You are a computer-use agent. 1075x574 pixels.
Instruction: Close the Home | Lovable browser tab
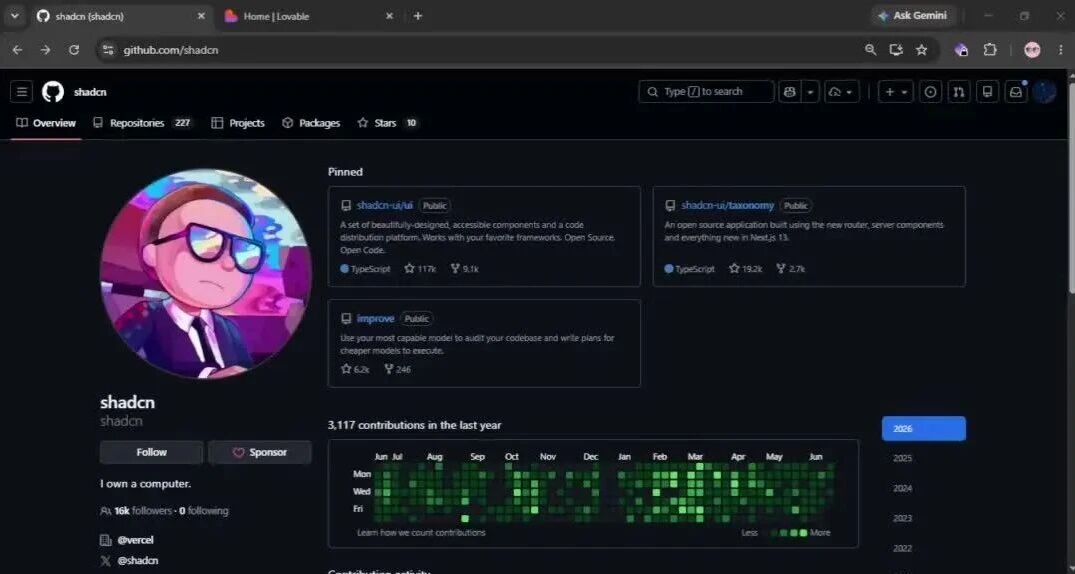tap(389, 16)
